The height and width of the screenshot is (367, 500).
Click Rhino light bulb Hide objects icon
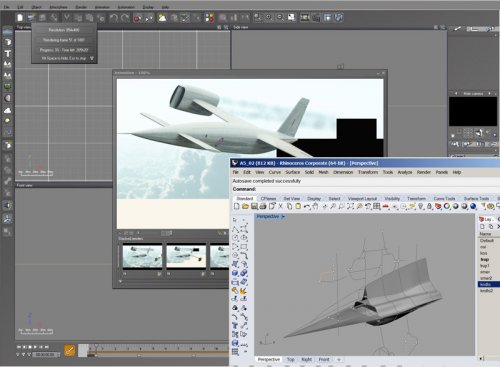421,206
